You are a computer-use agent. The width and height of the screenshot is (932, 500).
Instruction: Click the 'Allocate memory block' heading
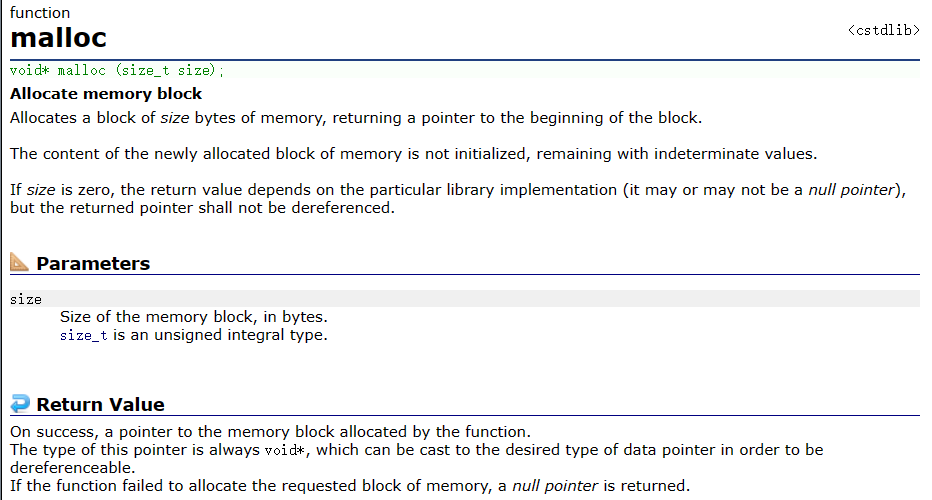[x=106, y=94]
